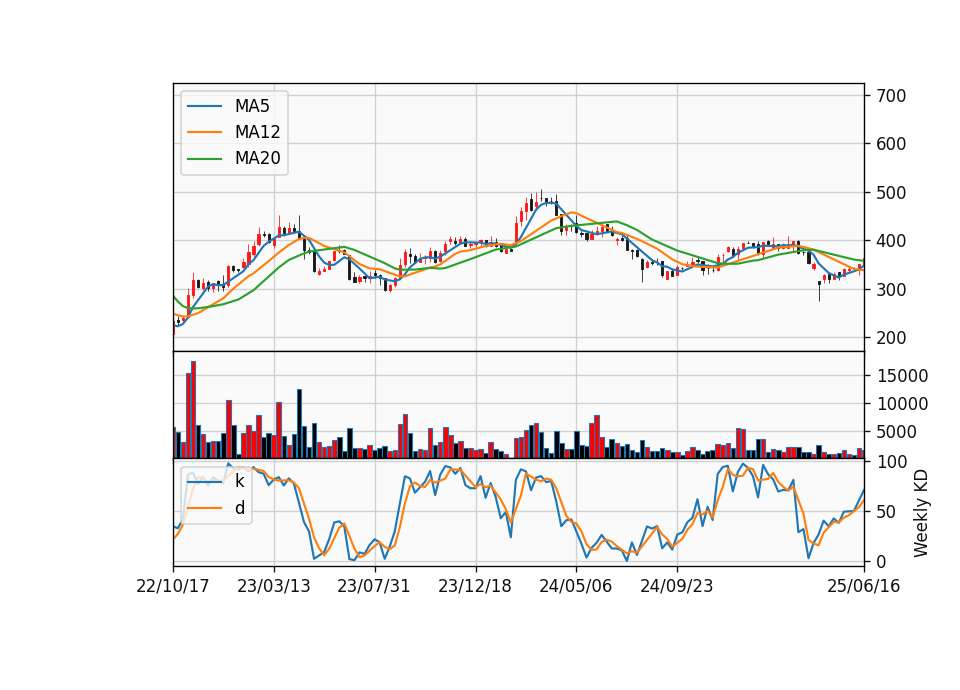960x690 pixels.
Task: Click the green MA20 legend line sample
Action: 204,159
